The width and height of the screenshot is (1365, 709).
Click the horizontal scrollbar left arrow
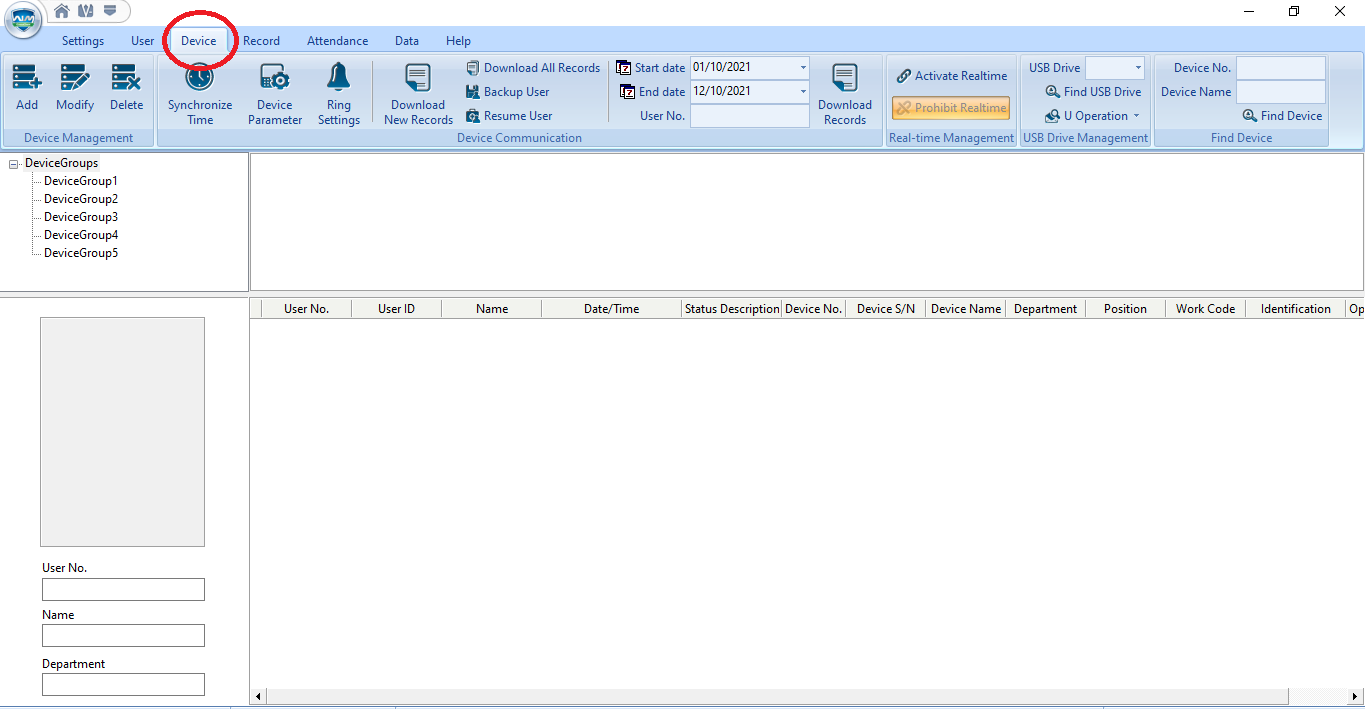pos(258,696)
